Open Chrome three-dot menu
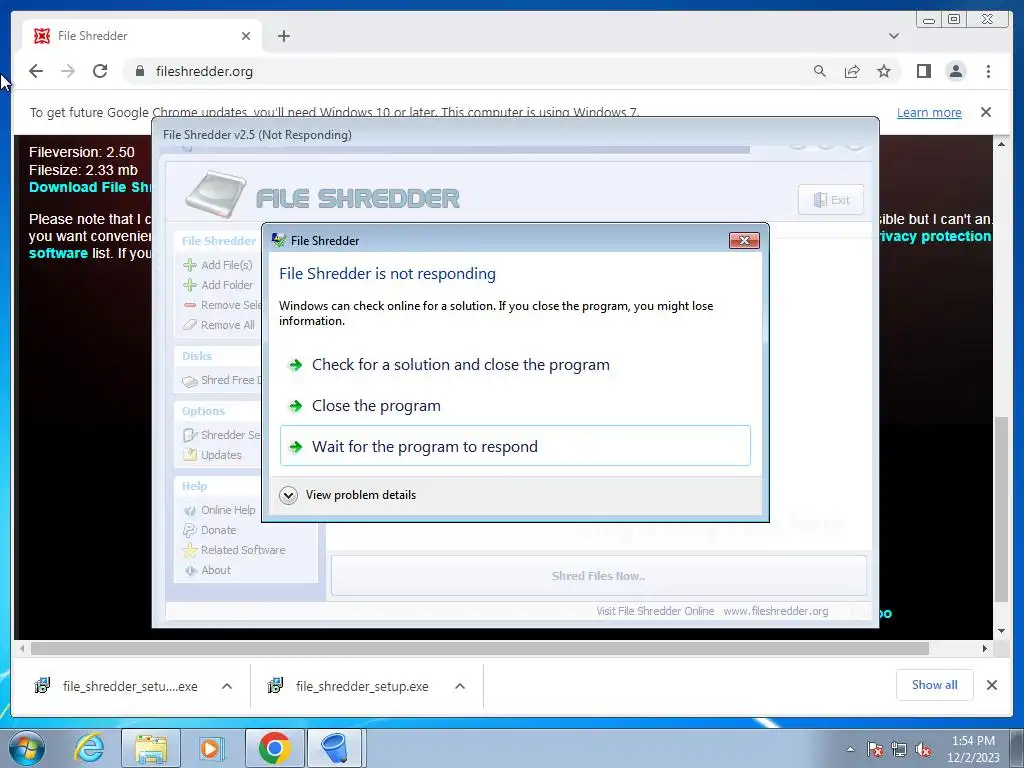This screenshot has width=1024, height=768. [x=988, y=71]
